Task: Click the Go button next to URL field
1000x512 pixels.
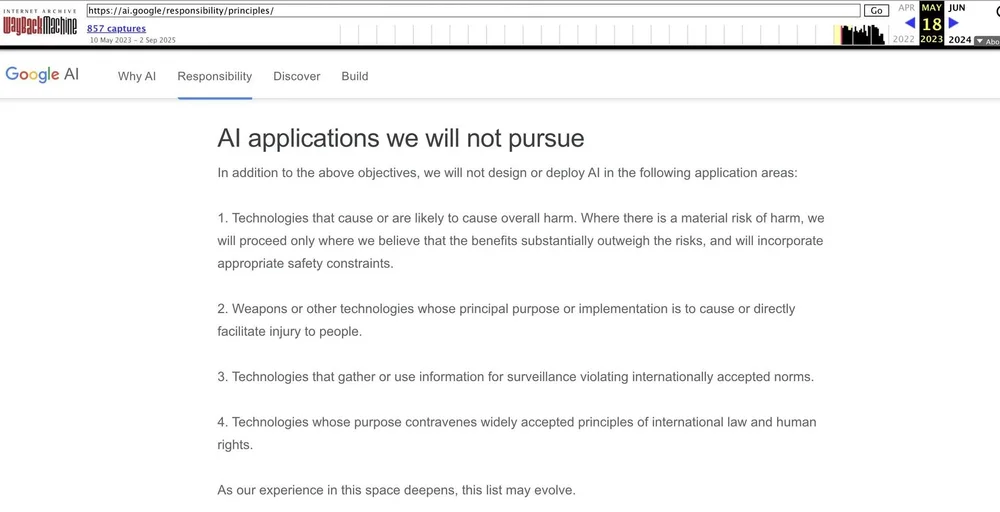Action: (876, 11)
